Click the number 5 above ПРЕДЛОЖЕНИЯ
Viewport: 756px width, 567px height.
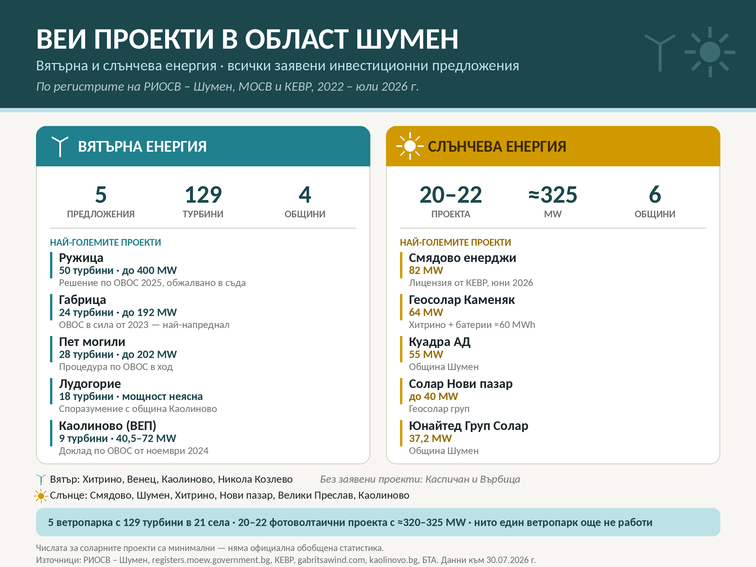pyautogui.click(x=101, y=195)
